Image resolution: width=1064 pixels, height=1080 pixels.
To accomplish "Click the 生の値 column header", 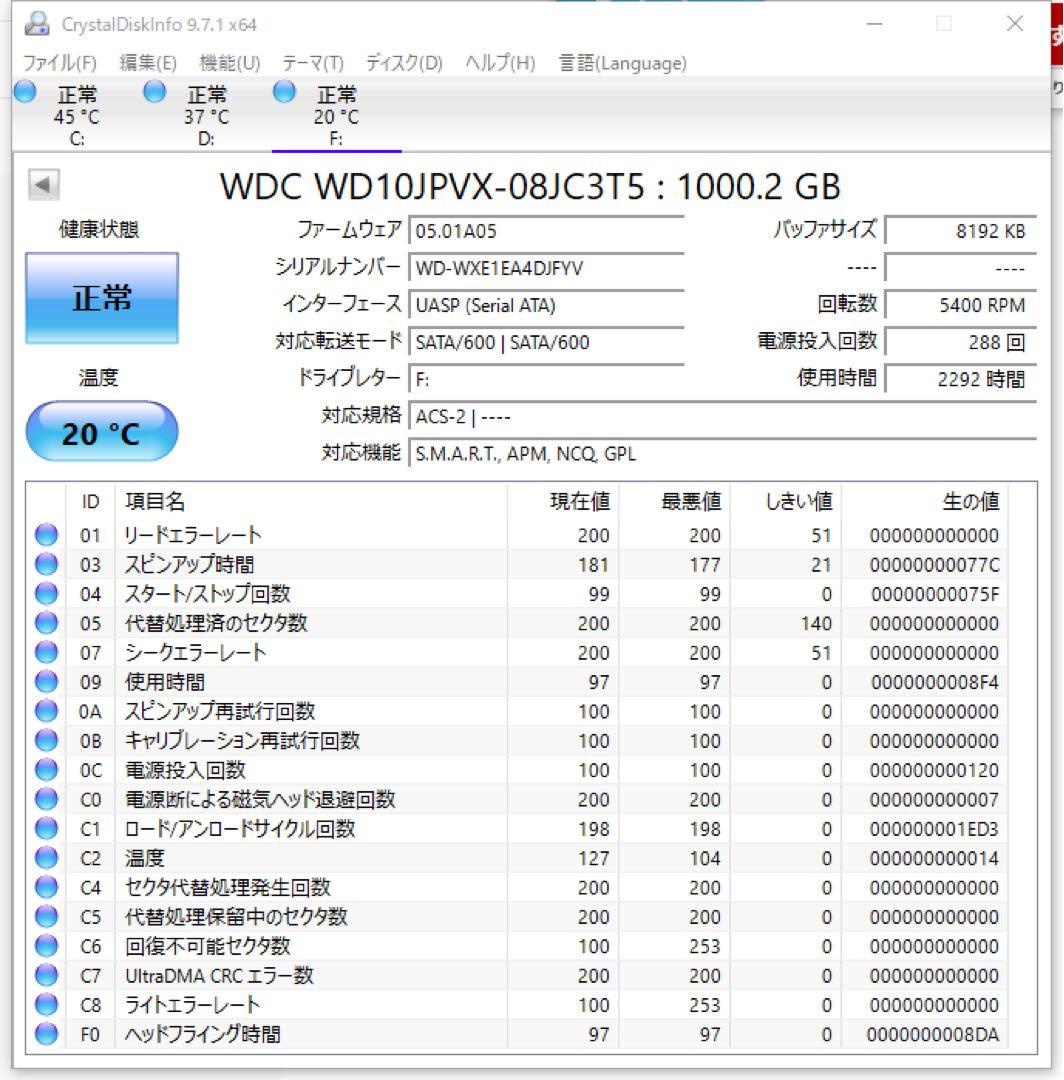I will click(969, 501).
